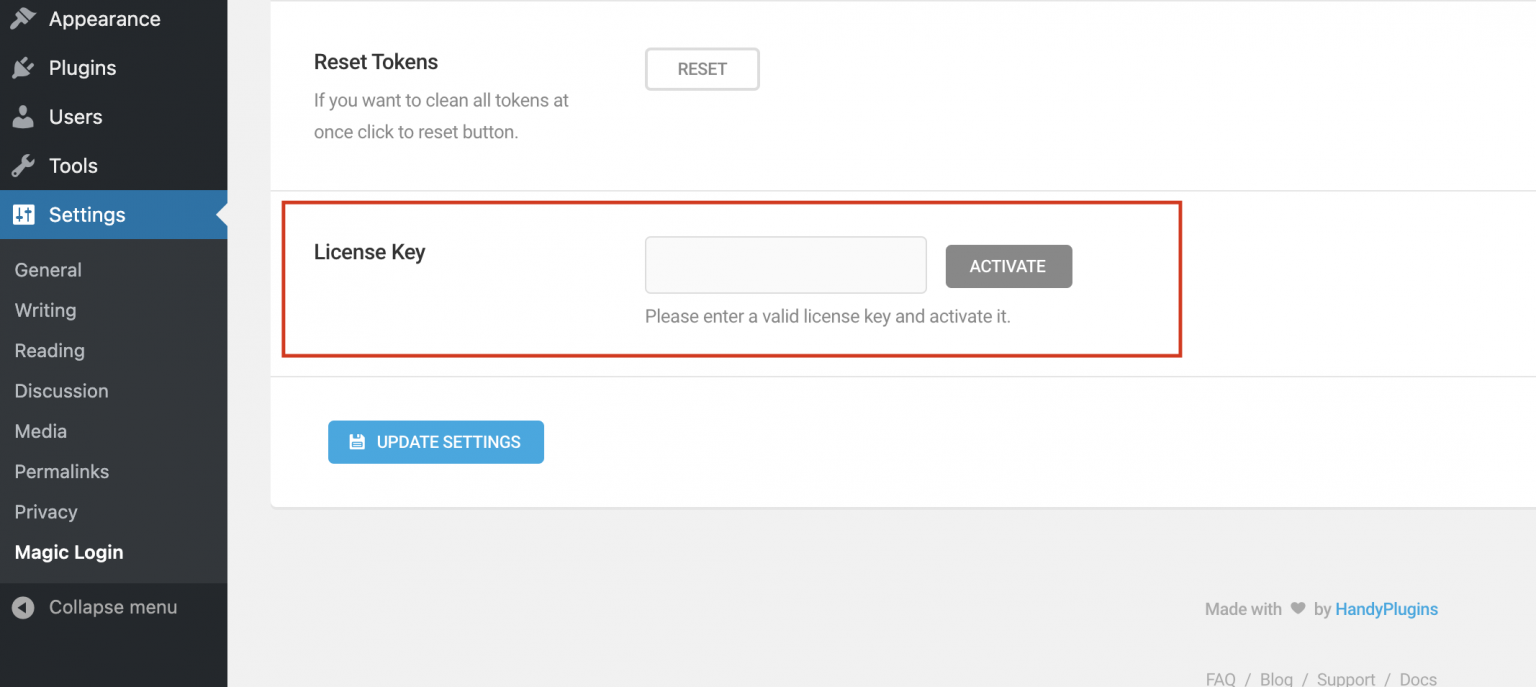The image size is (1536, 687).
Task: Go to Discussion settings
Action: tap(61, 391)
